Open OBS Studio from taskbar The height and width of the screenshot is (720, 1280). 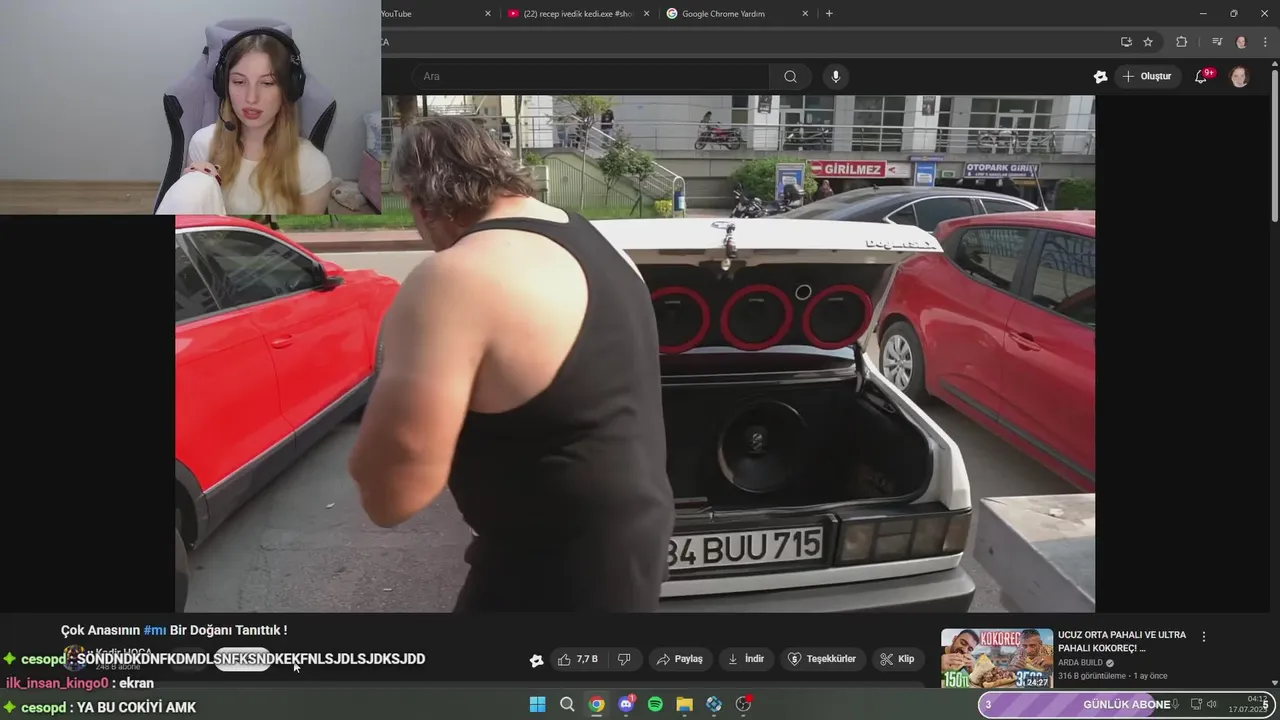click(x=743, y=704)
